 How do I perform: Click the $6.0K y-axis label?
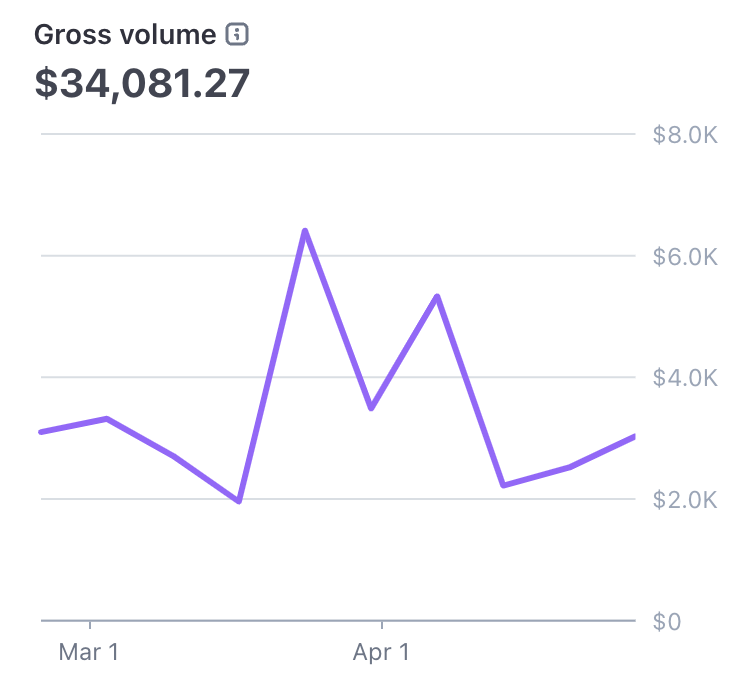685,257
